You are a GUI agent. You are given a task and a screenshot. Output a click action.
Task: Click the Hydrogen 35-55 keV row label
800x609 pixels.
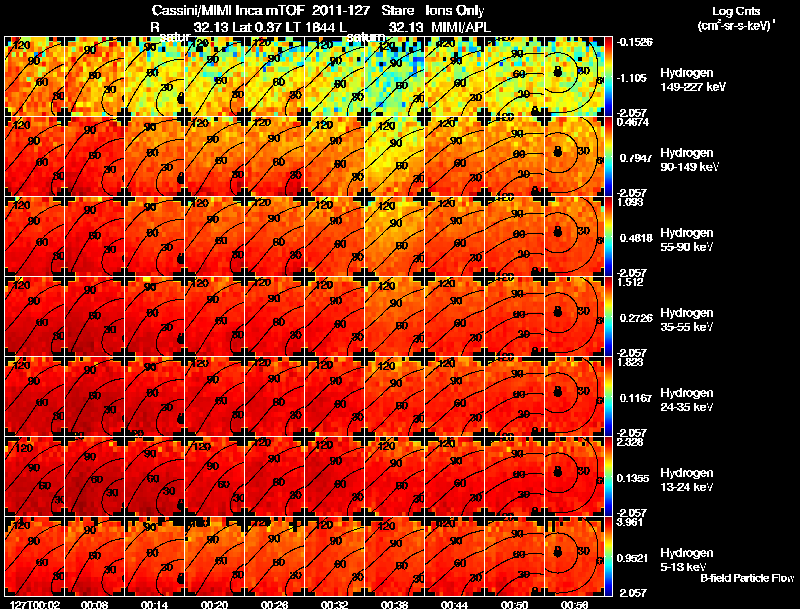pyautogui.click(x=687, y=320)
